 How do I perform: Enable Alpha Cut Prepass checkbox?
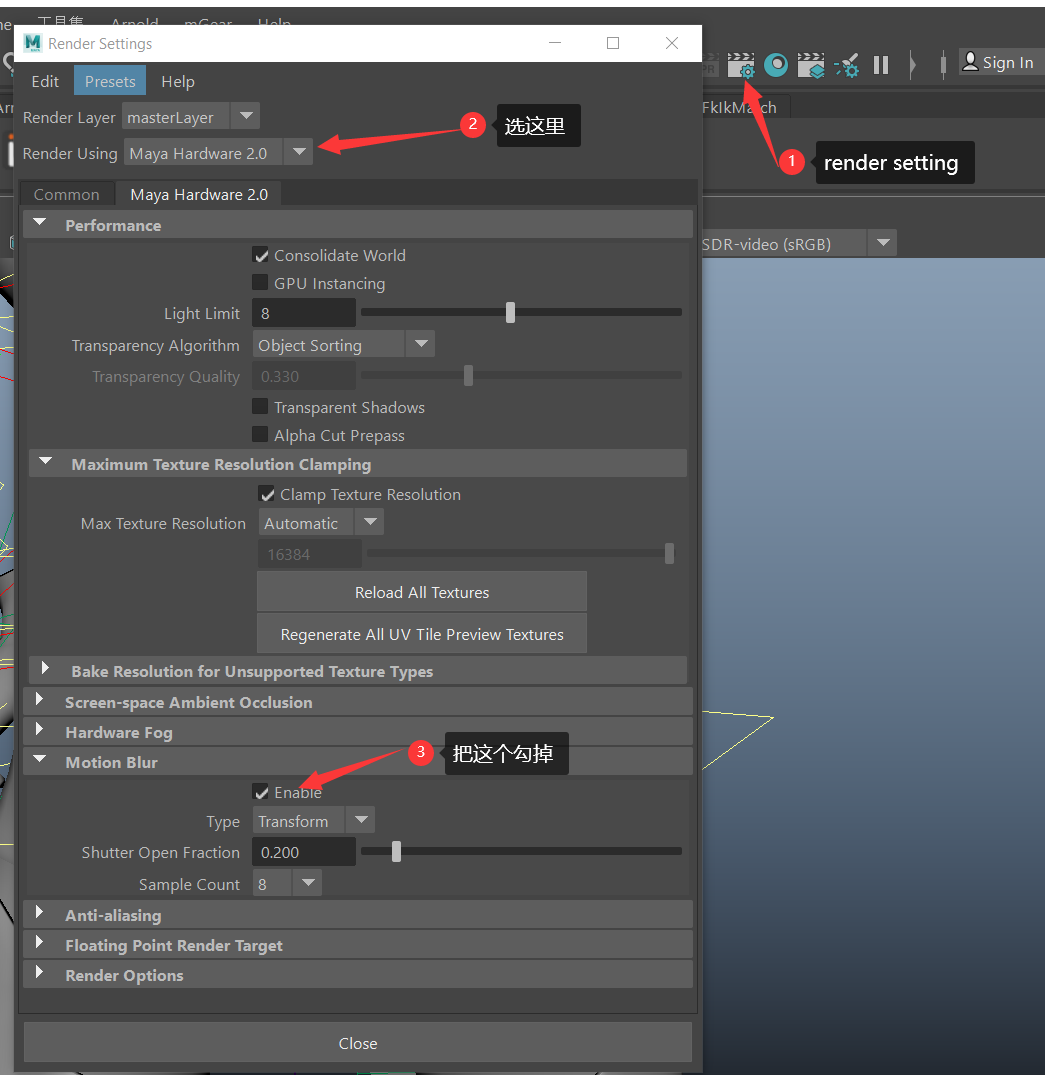coord(260,435)
